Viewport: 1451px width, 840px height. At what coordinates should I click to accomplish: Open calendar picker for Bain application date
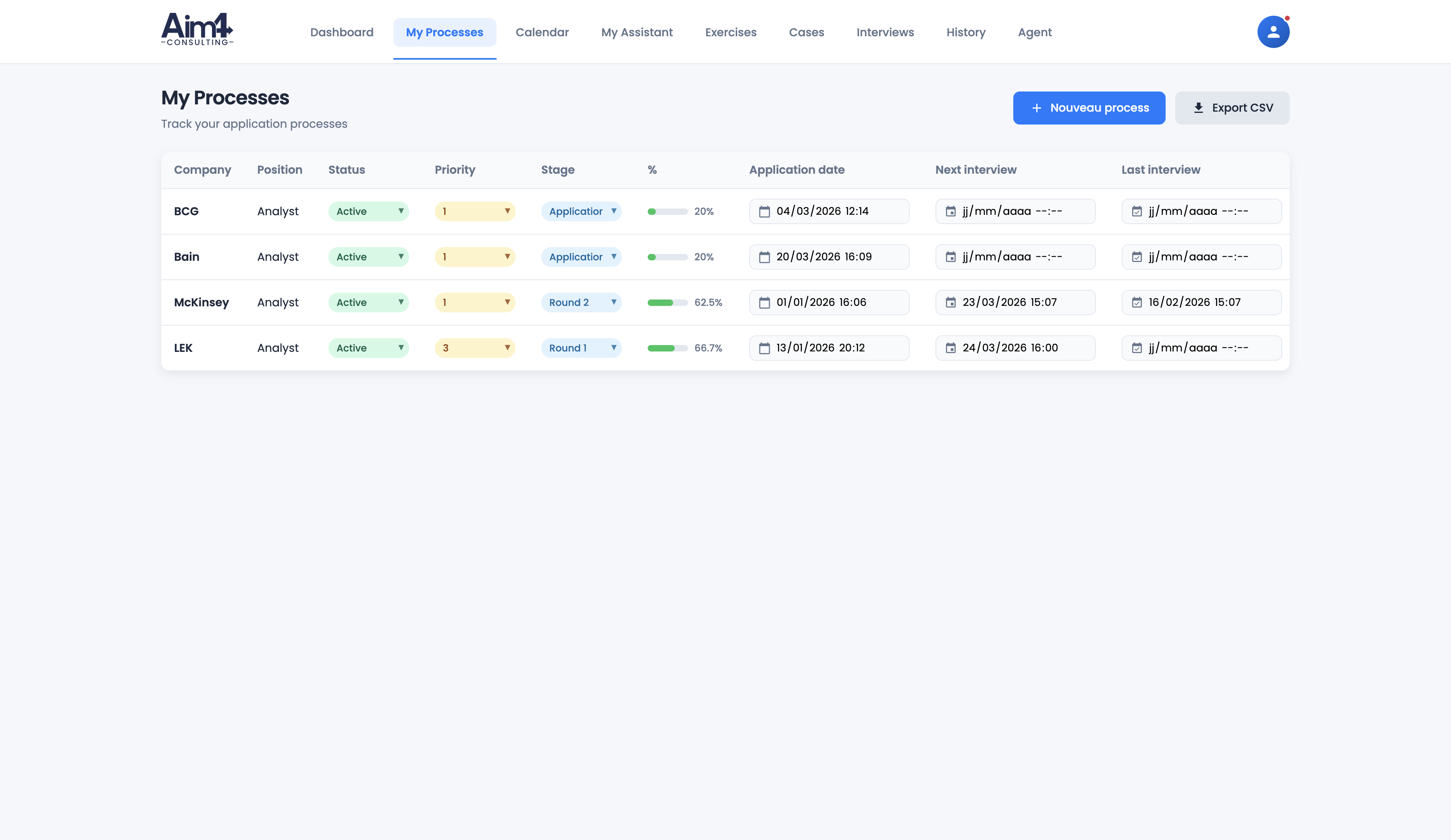click(764, 257)
